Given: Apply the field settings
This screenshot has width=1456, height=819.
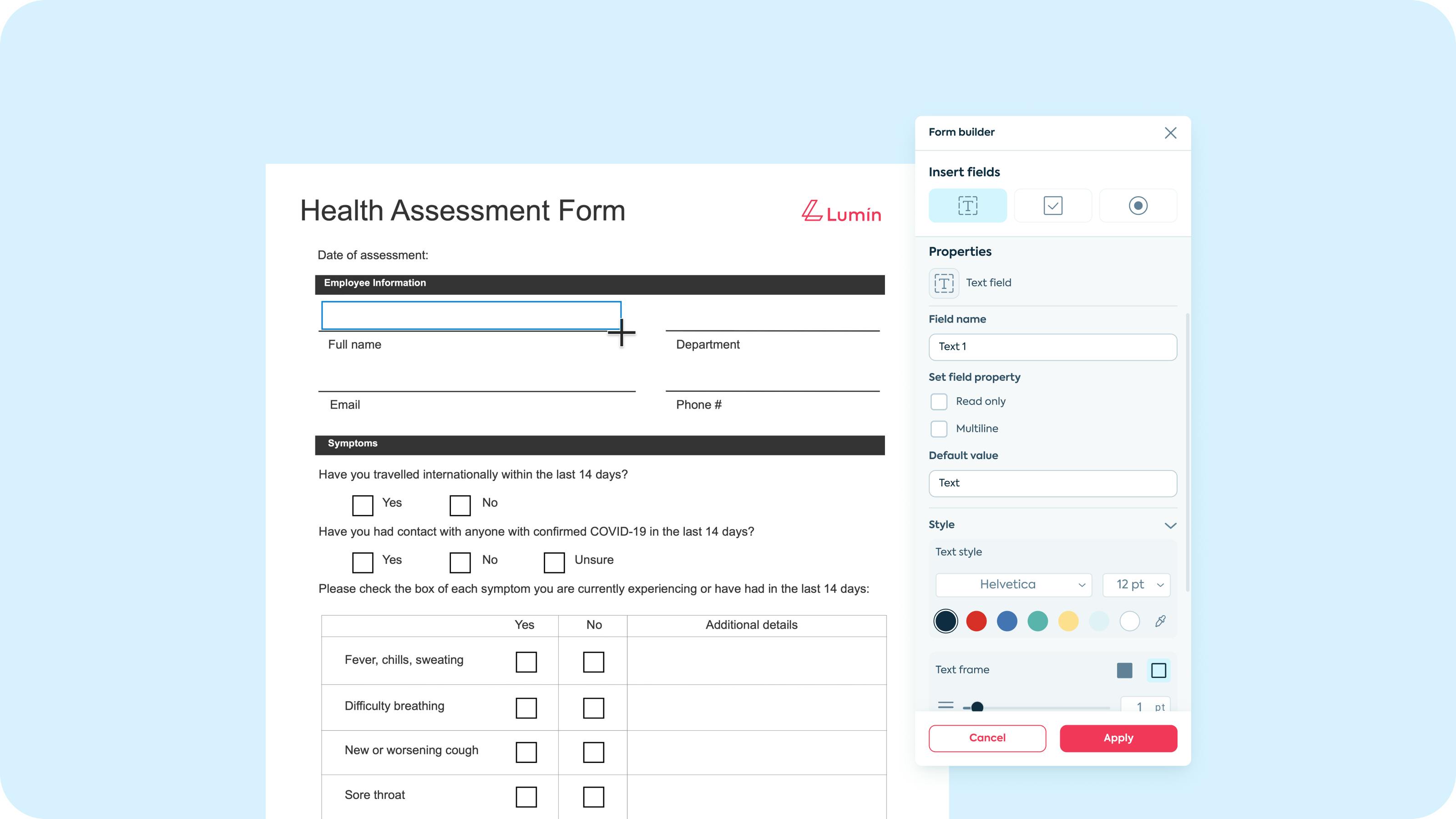Looking at the screenshot, I should (x=1118, y=738).
